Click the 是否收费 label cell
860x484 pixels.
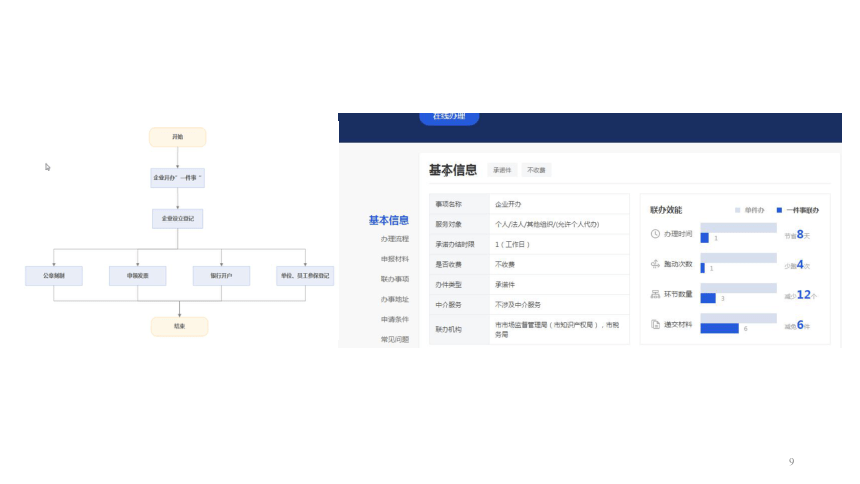point(460,264)
